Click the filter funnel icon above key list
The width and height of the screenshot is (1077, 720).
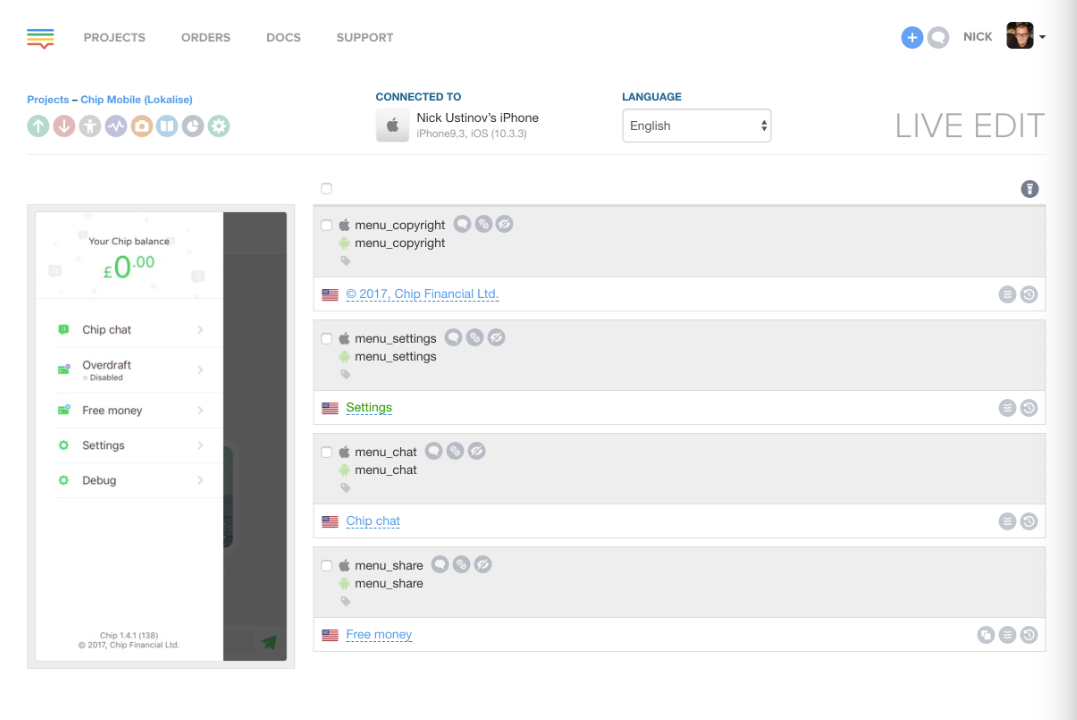1030,189
